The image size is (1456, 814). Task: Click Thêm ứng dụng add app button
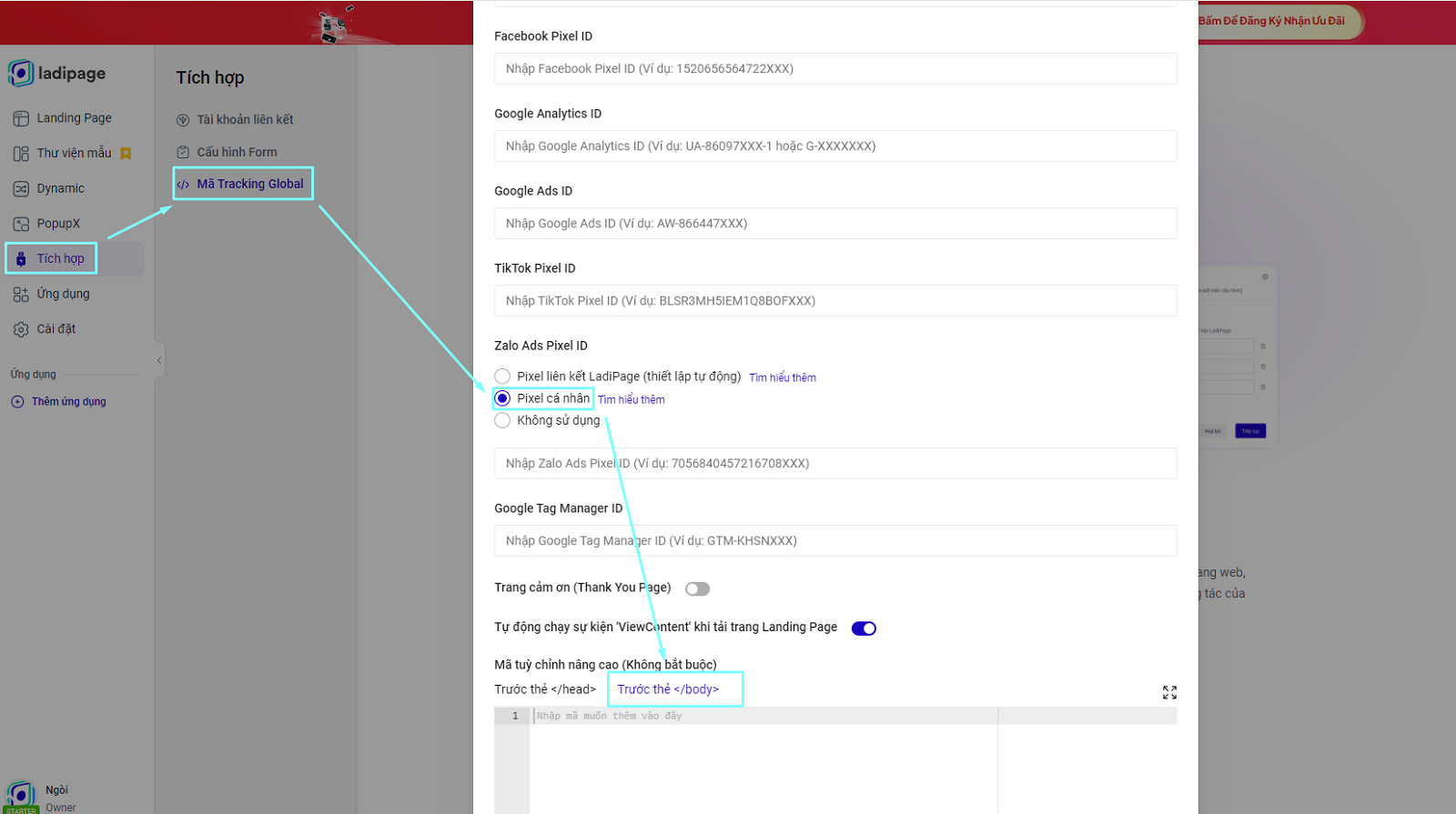click(68, 402)
